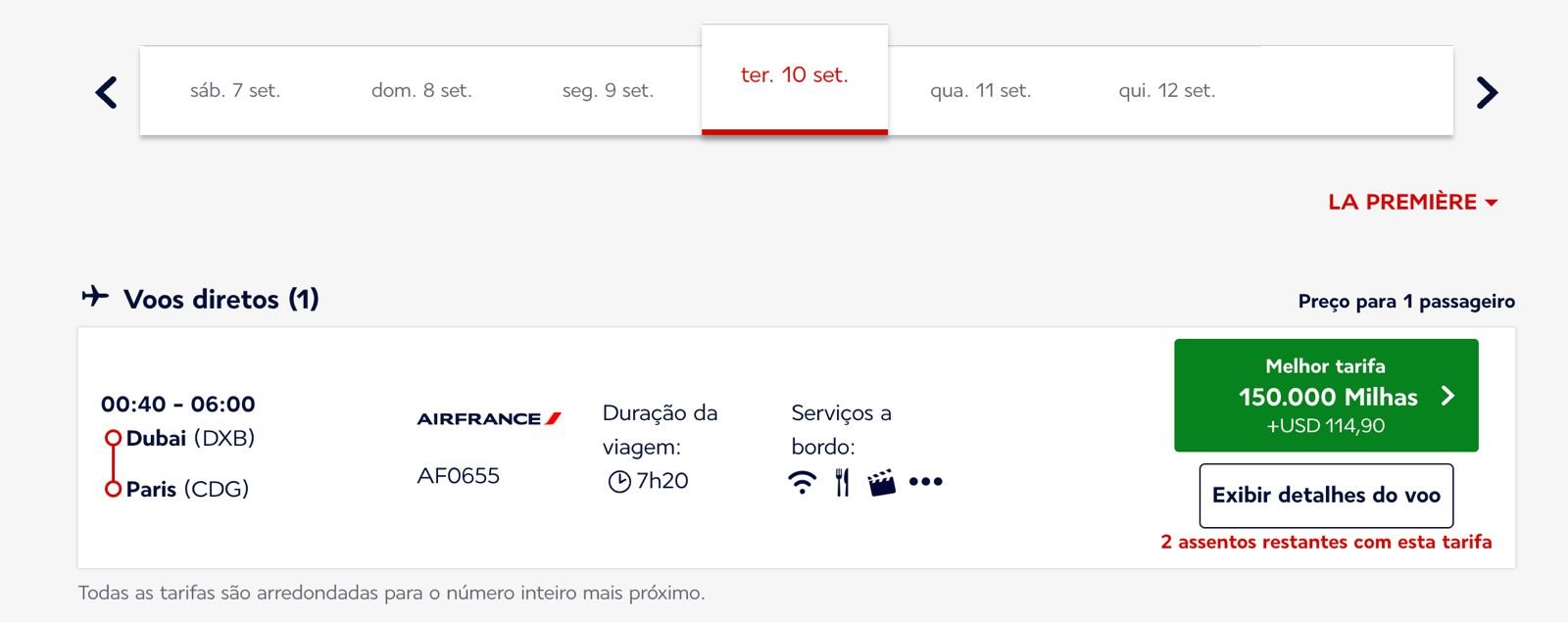Show more onboard services via ellipsis
The image size is (1568, 622).
click(925, 482)
